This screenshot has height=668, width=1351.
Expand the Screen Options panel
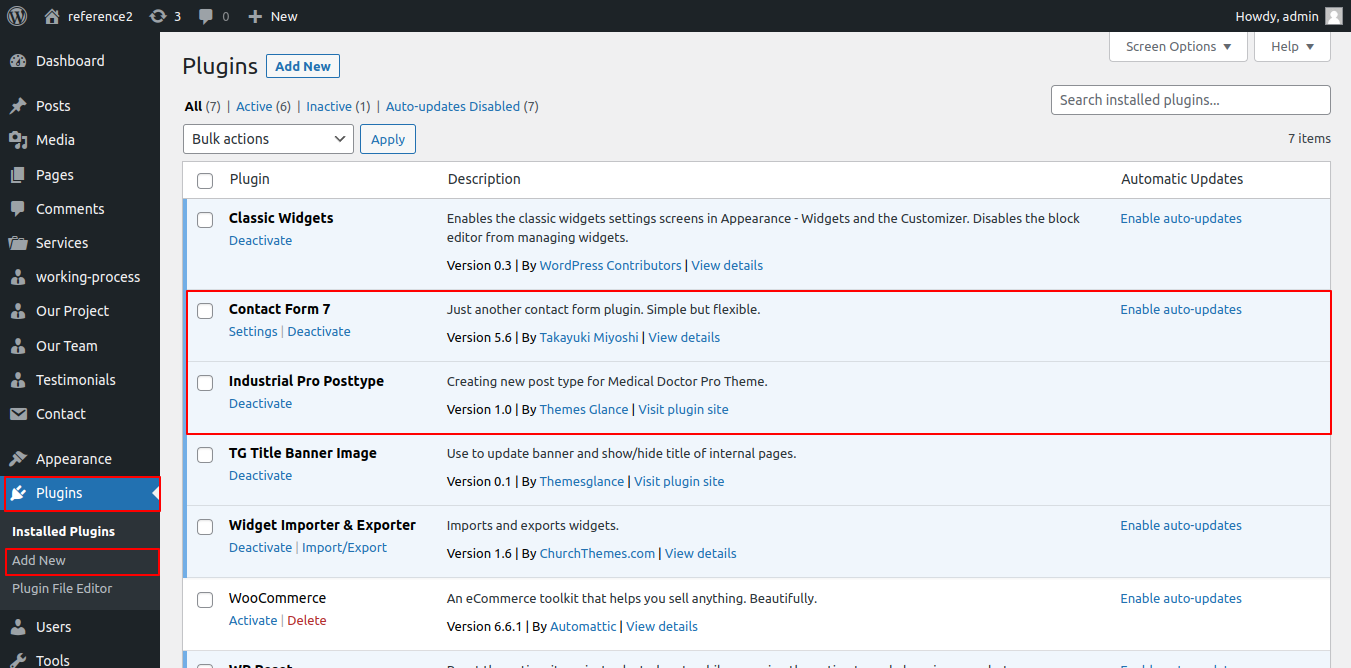(1178, 47)
